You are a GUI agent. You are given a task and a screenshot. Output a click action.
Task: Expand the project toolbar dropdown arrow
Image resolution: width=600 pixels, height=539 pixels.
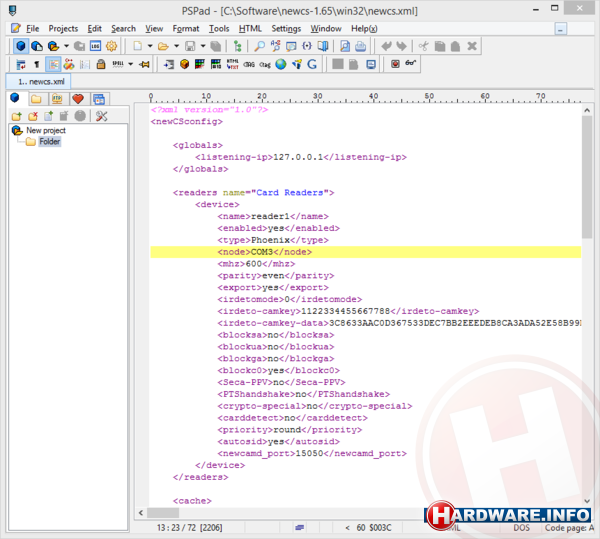coord(66,46)
